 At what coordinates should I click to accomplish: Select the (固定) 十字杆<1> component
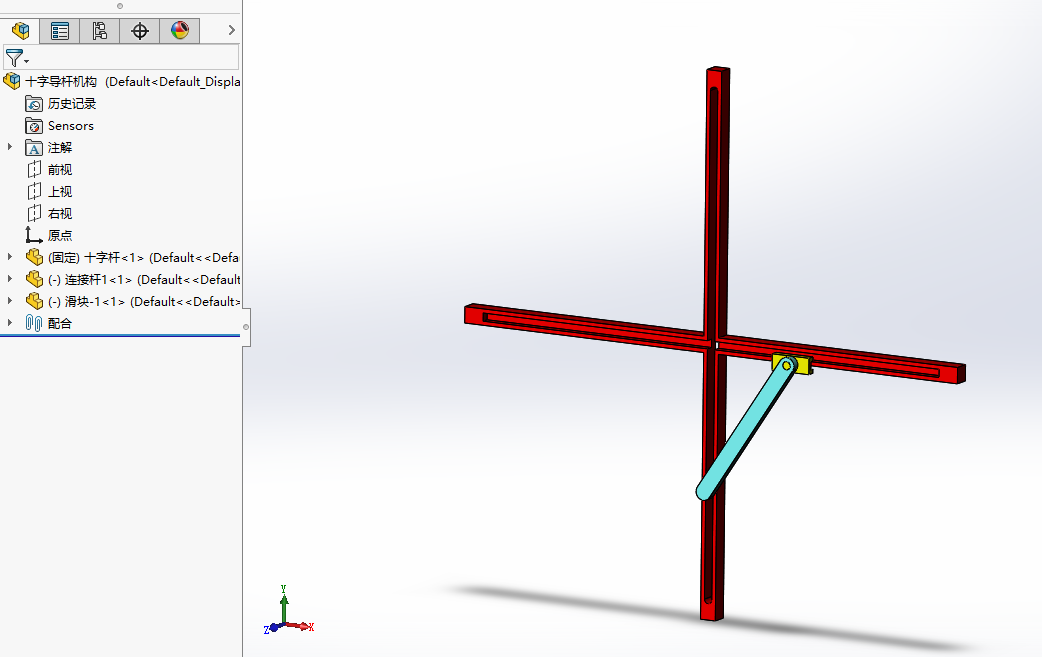click(143, 257)
